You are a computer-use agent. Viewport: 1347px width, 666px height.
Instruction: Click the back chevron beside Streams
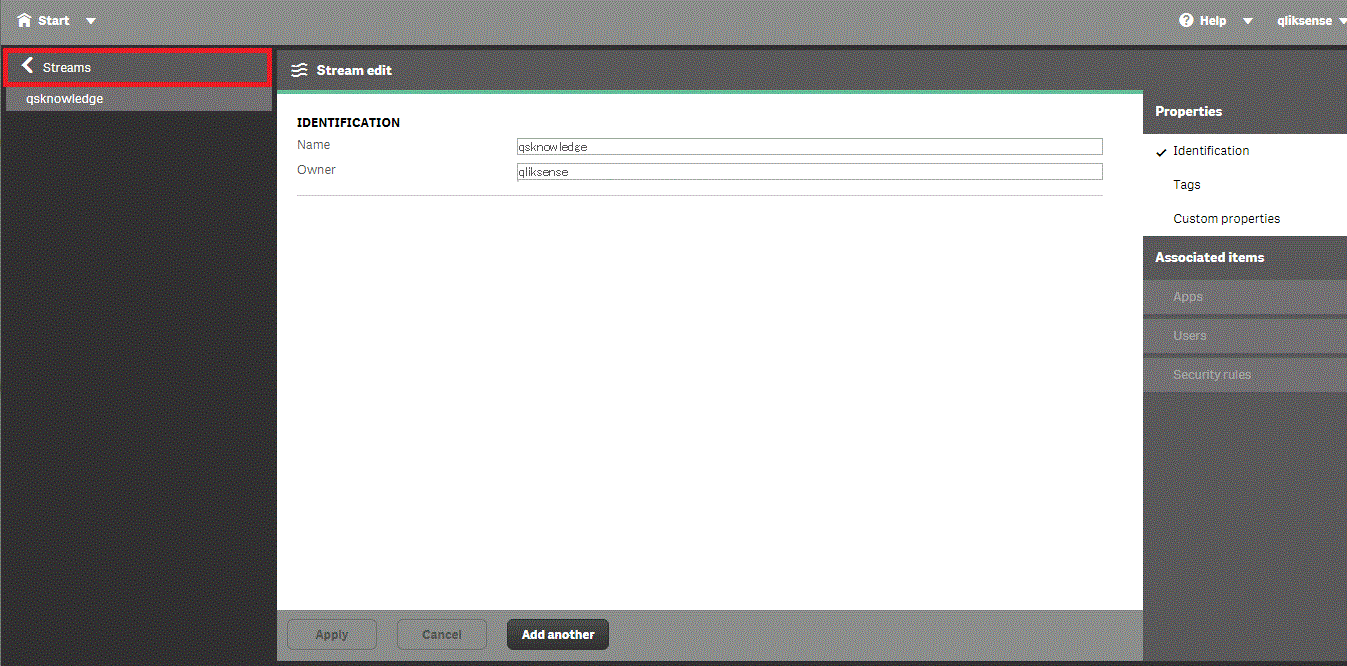tap(27, 66)
